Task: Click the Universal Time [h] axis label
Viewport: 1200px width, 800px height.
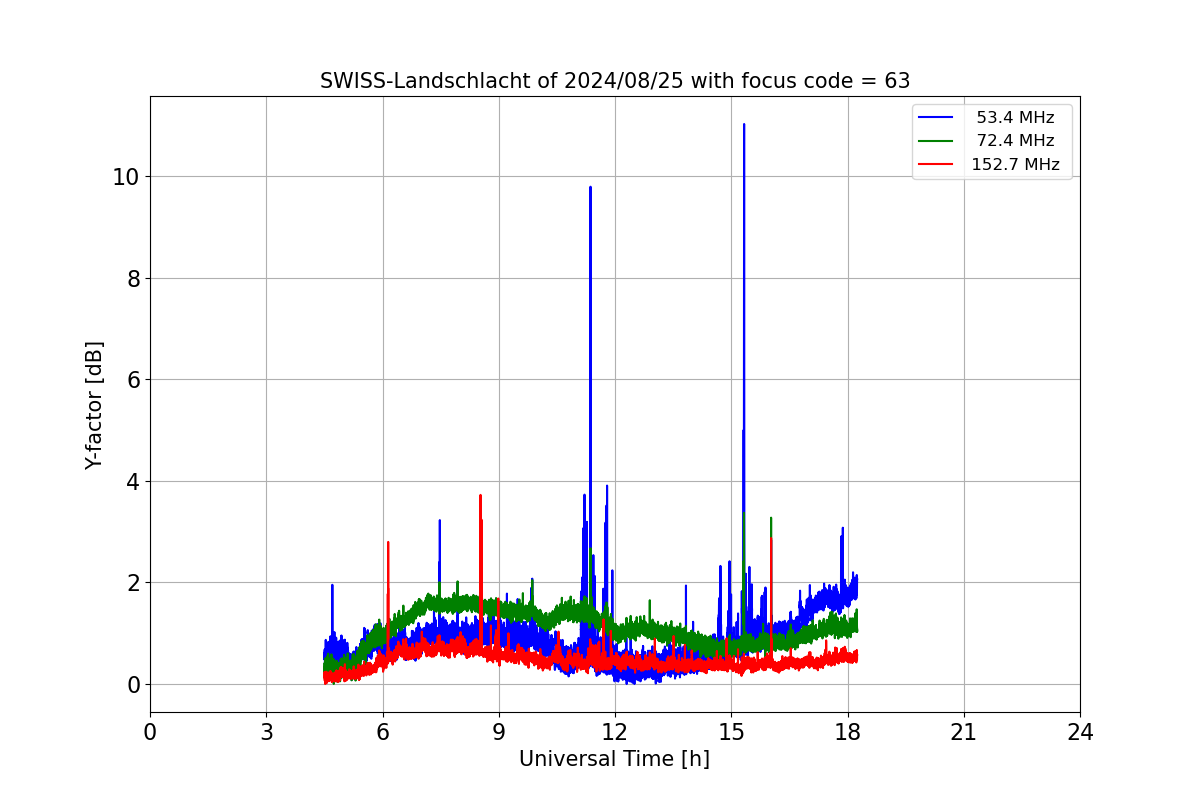Action: [x=614, y=760]
